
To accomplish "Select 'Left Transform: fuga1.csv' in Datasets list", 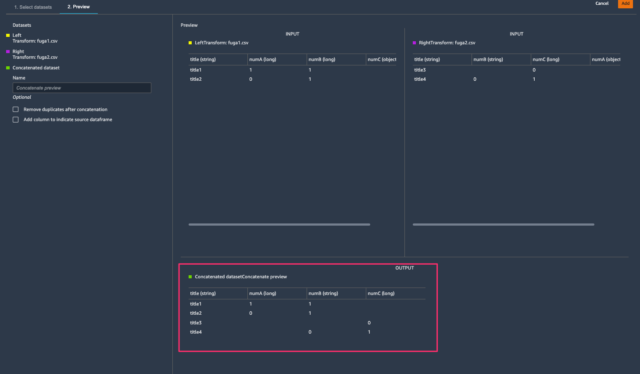I will tap(35, 38).
